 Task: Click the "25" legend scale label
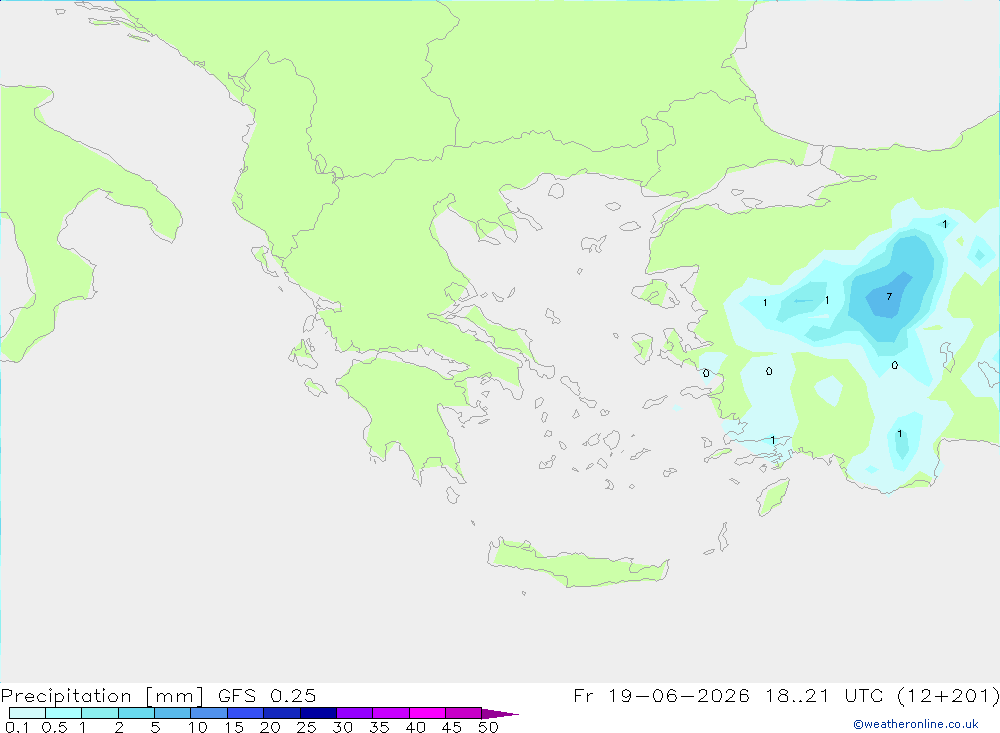306,727
